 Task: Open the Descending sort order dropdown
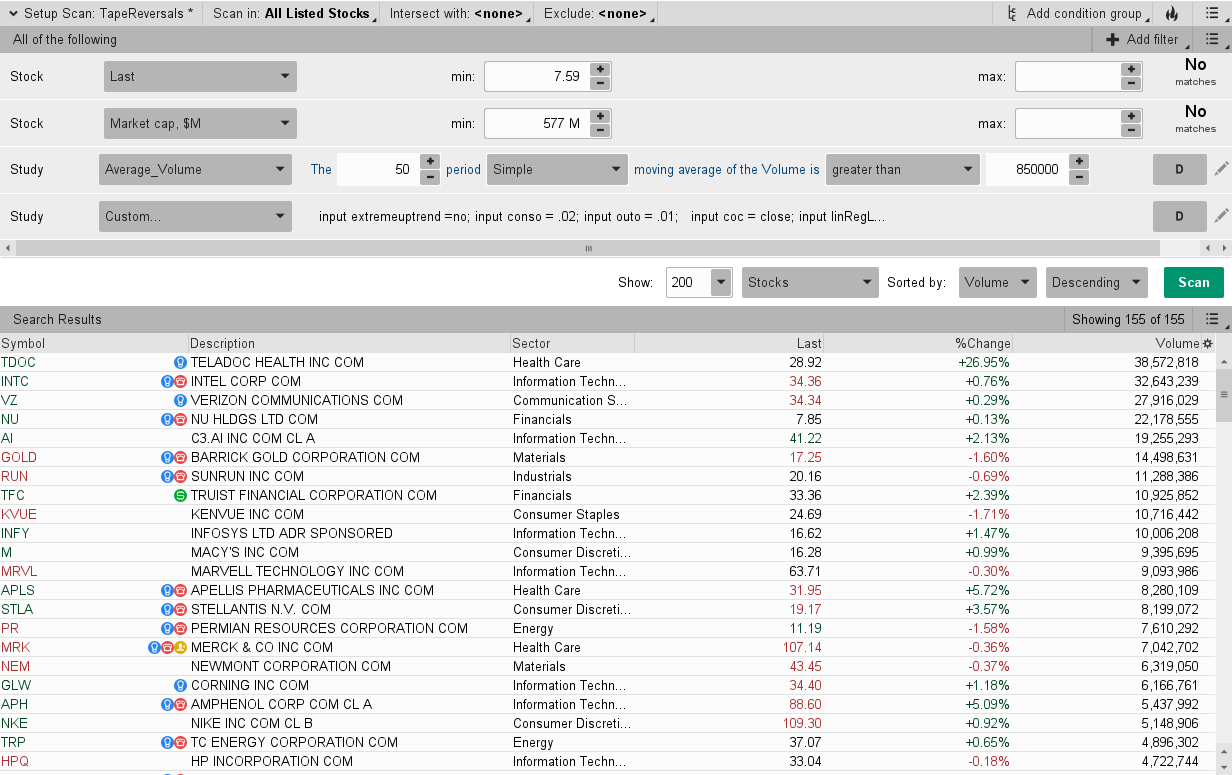1097,282
